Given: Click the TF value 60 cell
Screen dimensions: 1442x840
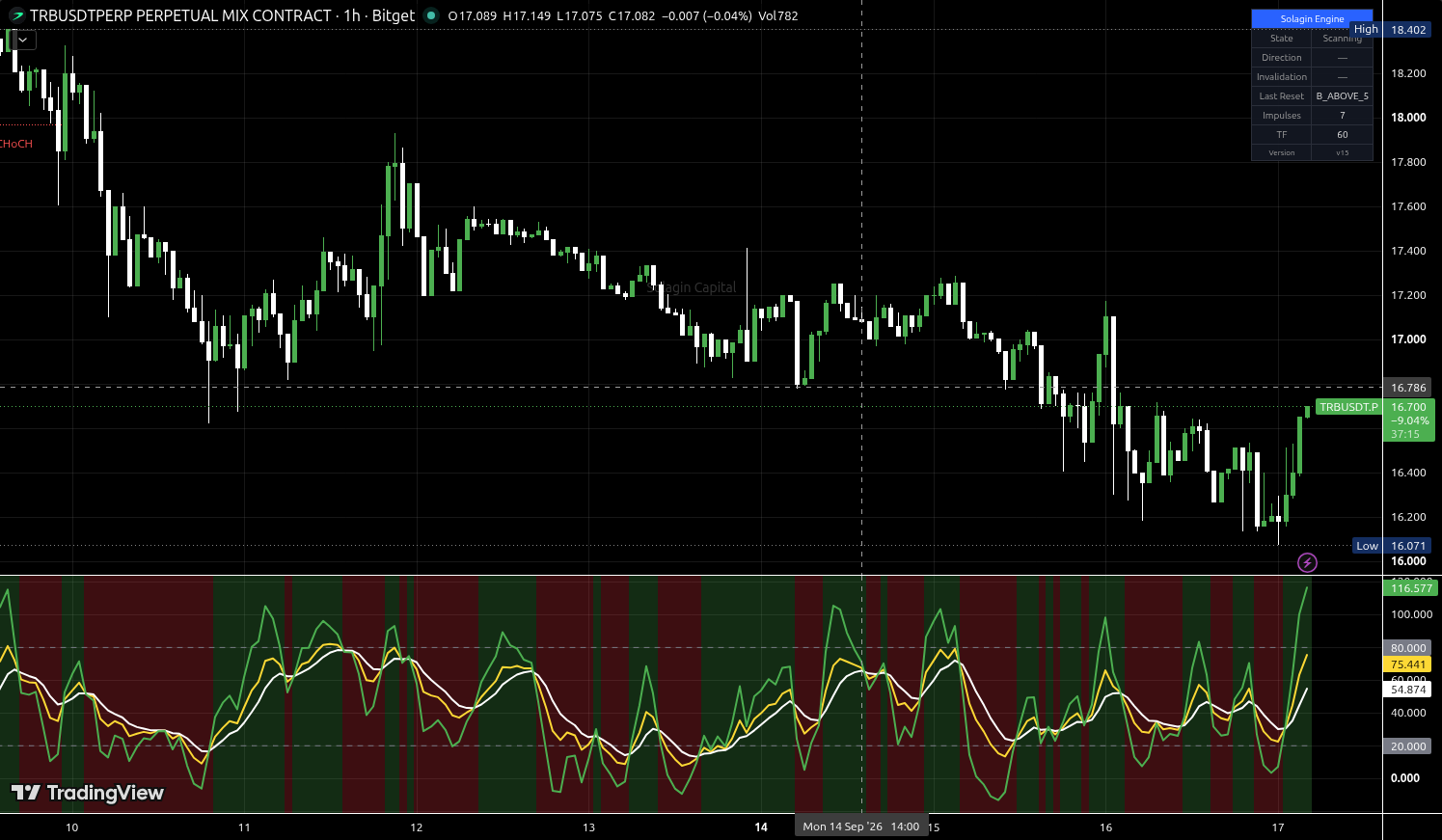Looking at the screenshot, I should point(1342,135).
